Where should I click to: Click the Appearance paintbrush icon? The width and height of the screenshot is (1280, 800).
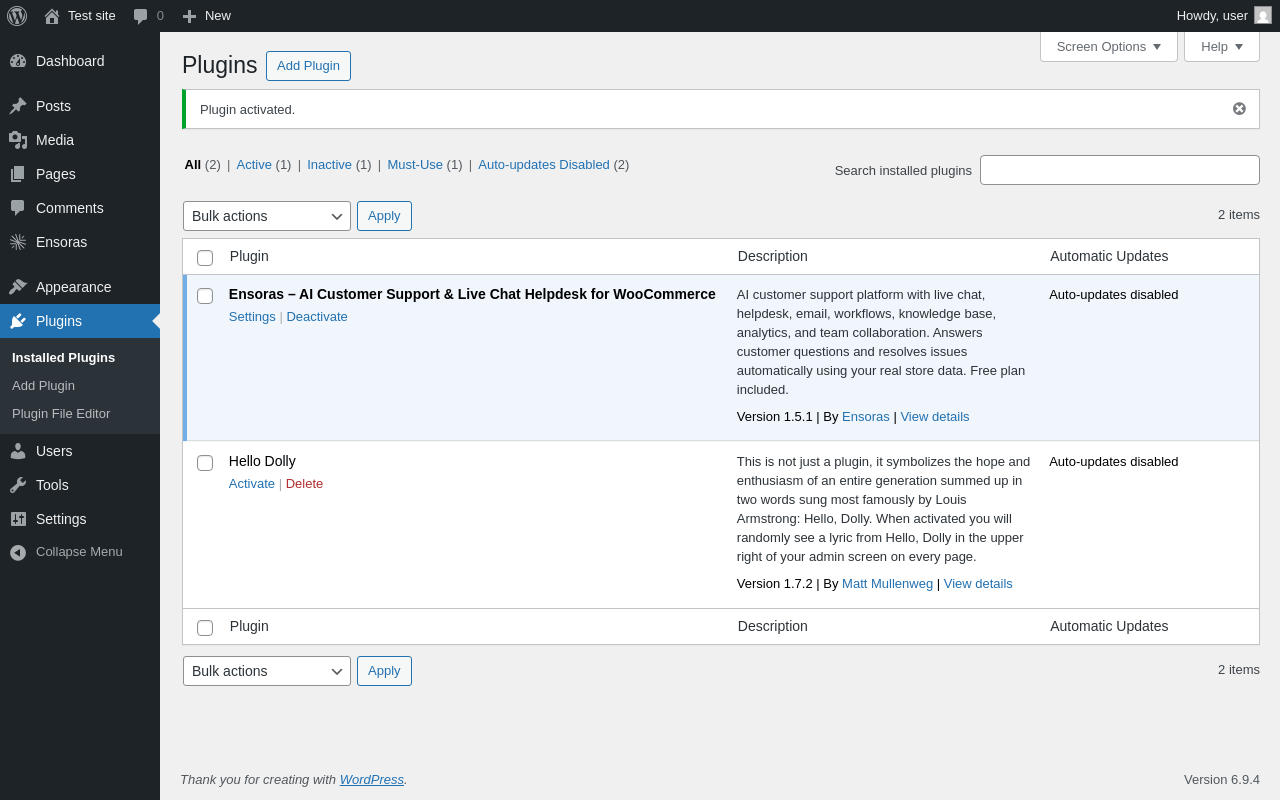18,287
